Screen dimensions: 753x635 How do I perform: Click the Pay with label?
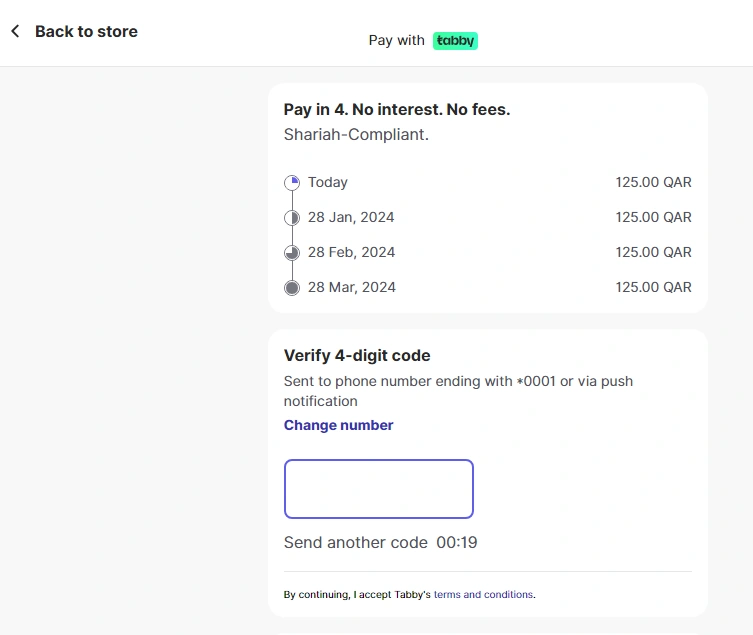[397, 40]
